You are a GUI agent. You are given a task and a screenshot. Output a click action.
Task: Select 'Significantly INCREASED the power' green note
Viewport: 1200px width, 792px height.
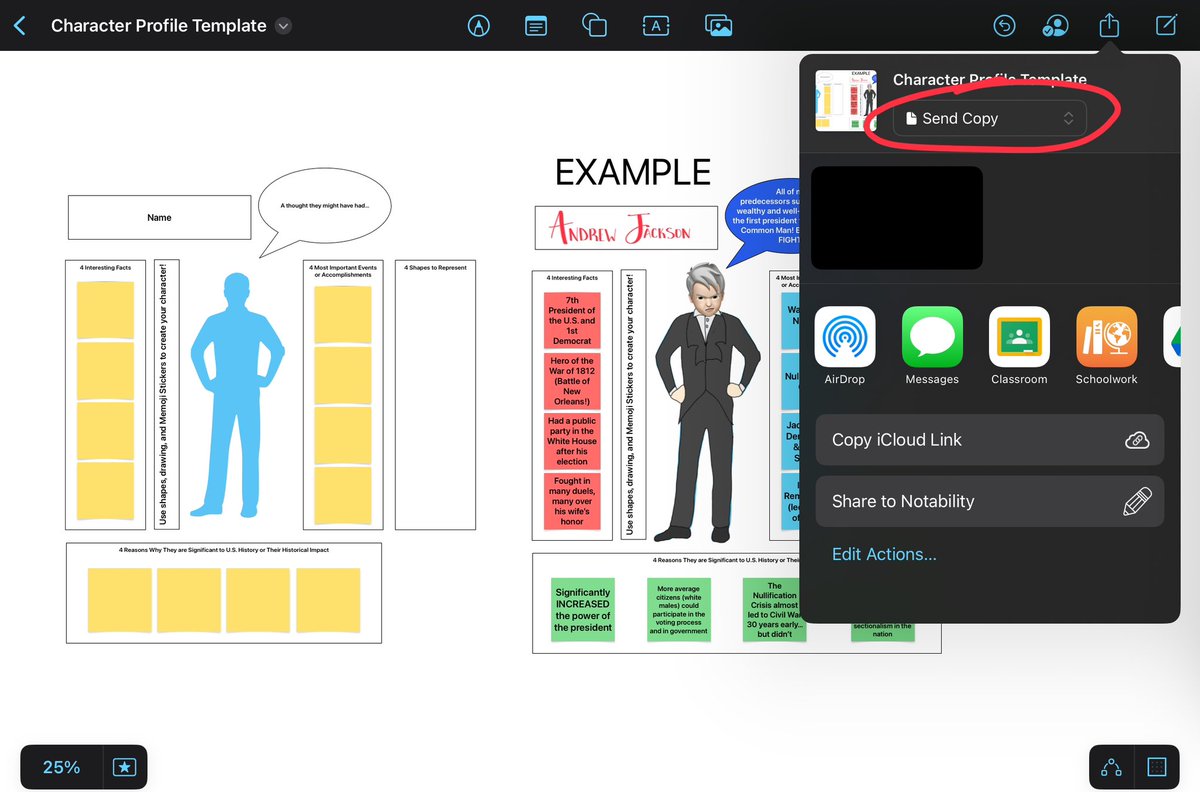[x=583, y=610]
